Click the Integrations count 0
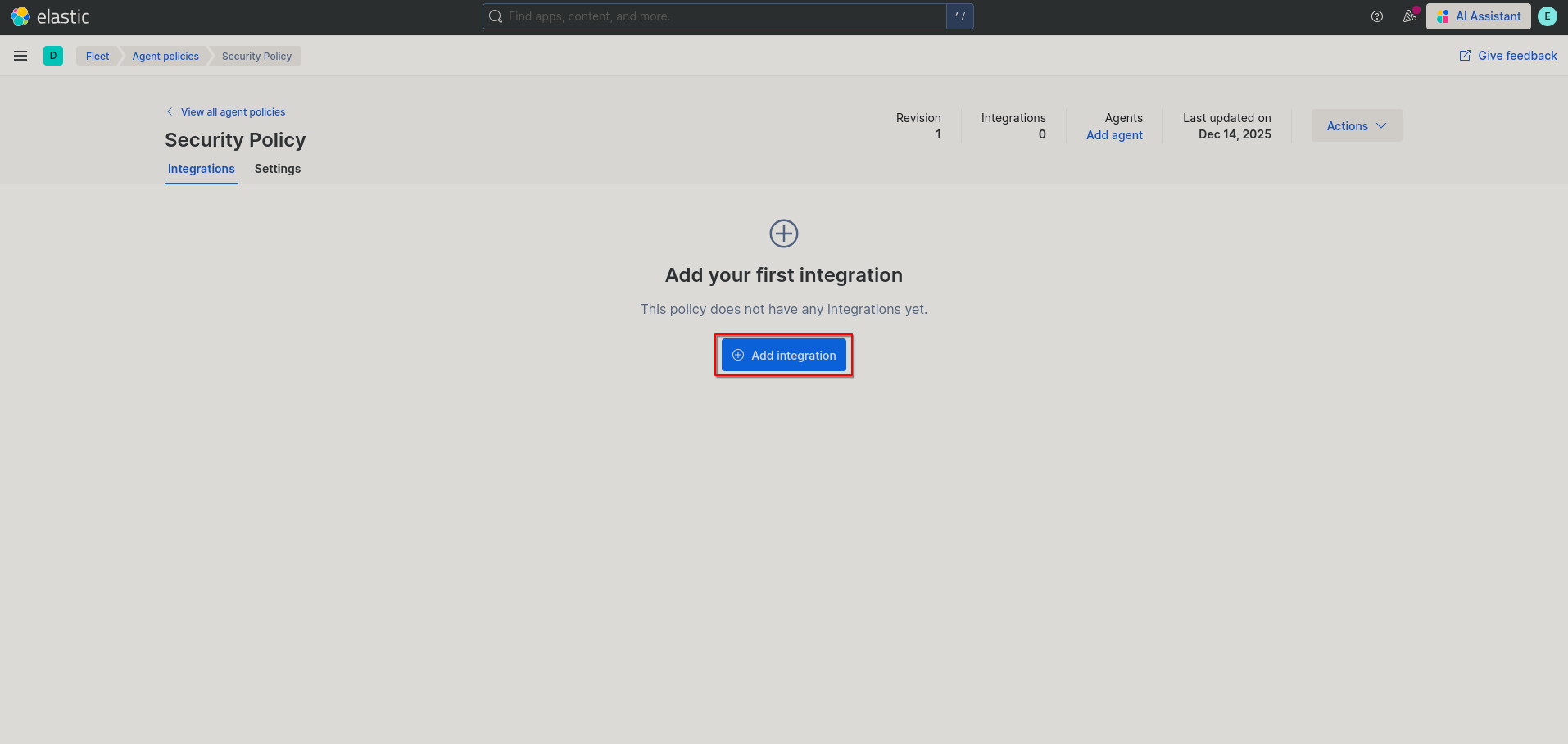Image resolution: width=1568 pixels, height=744 pixels. 1042,134
